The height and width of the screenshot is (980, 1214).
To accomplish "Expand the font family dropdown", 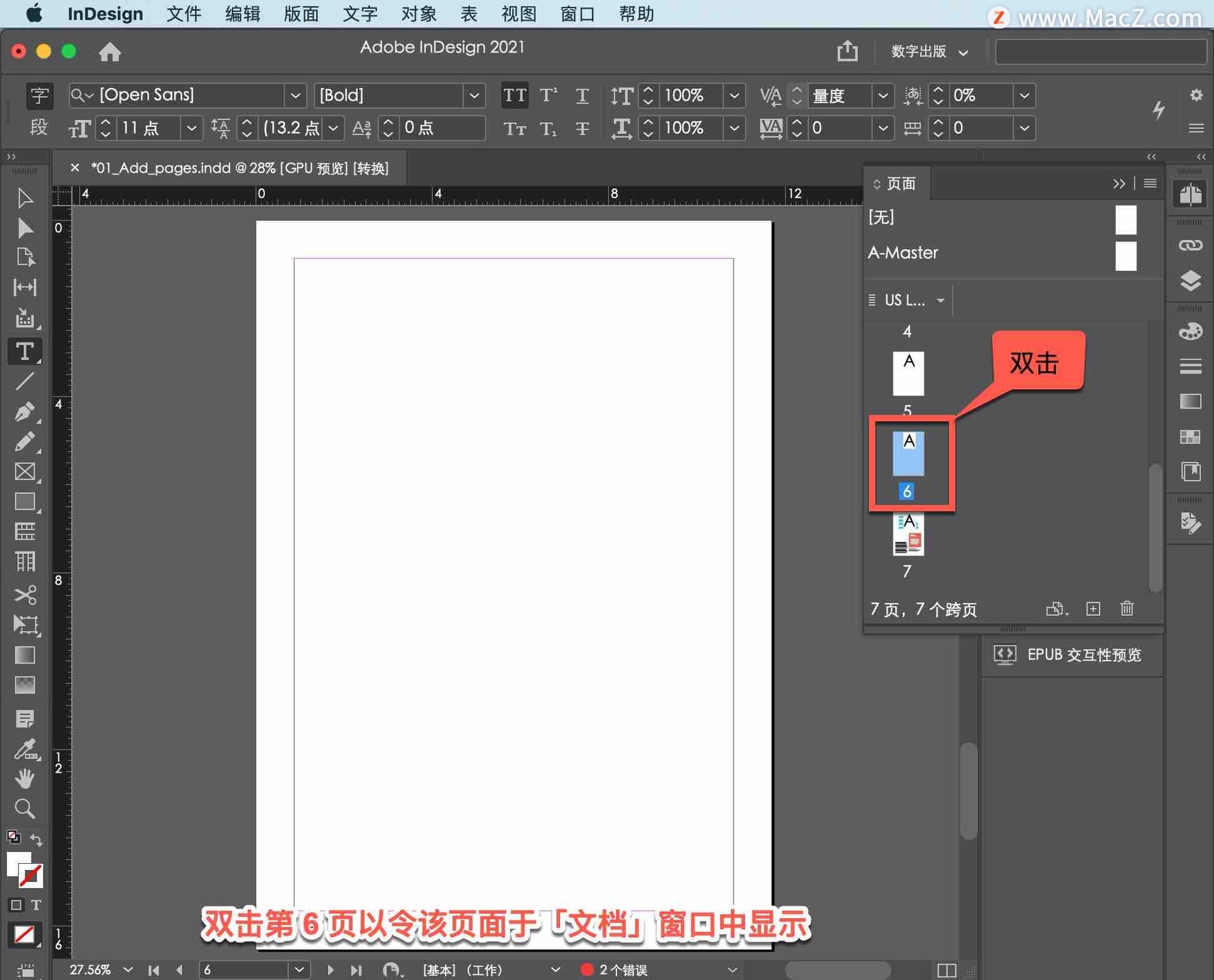I will (295, 95).
